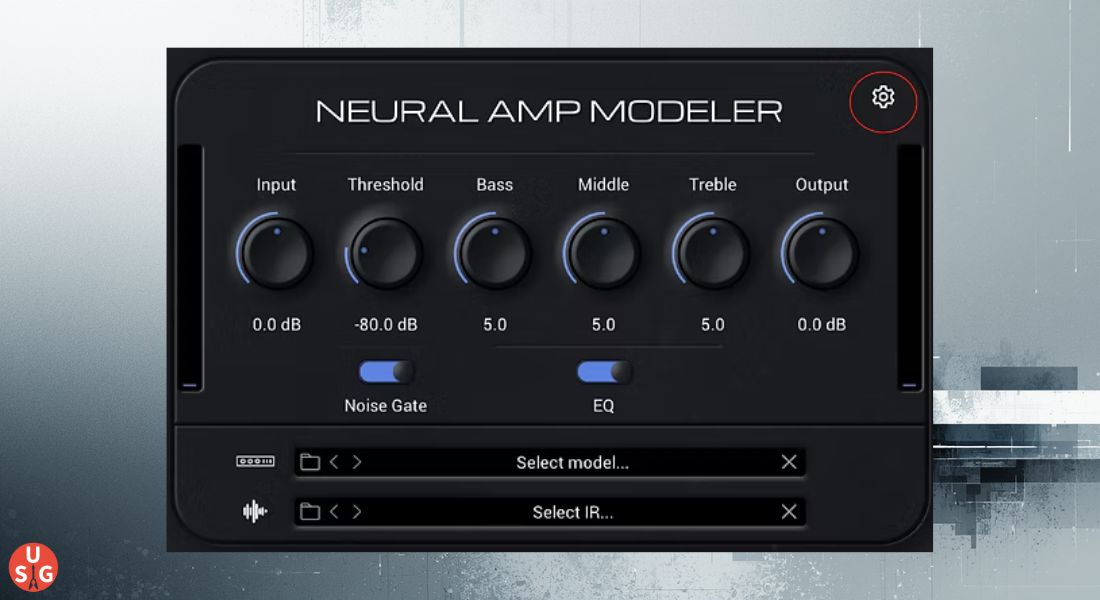Clear the selected IR with X

click(789, 512)
